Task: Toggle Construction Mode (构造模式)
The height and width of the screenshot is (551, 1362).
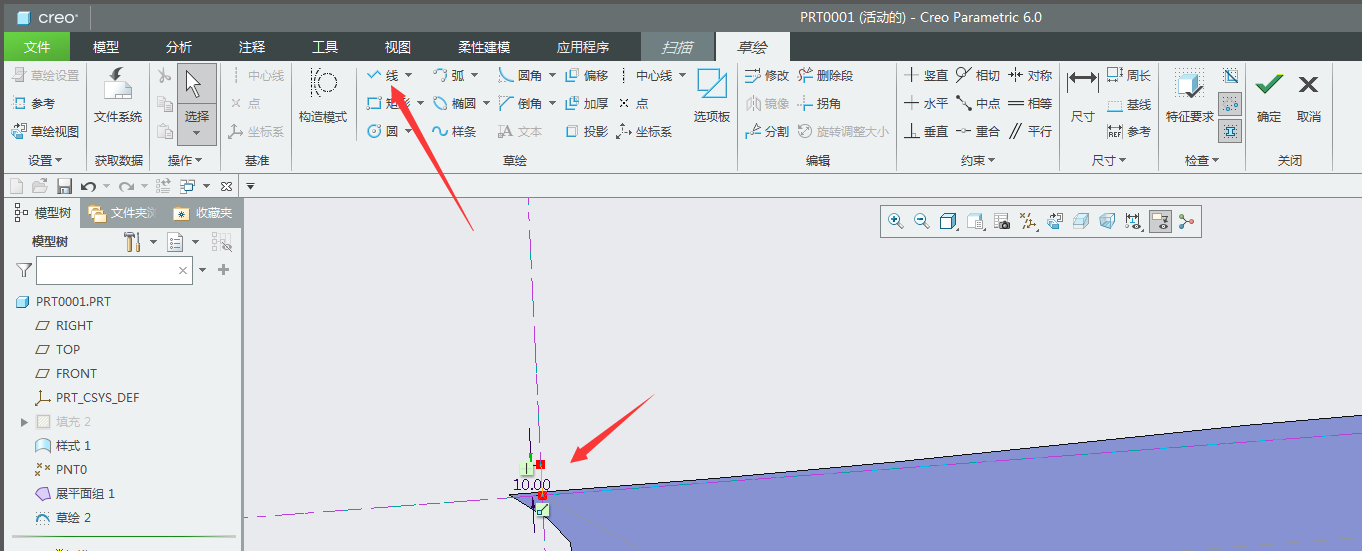Action: pos(323,96)
